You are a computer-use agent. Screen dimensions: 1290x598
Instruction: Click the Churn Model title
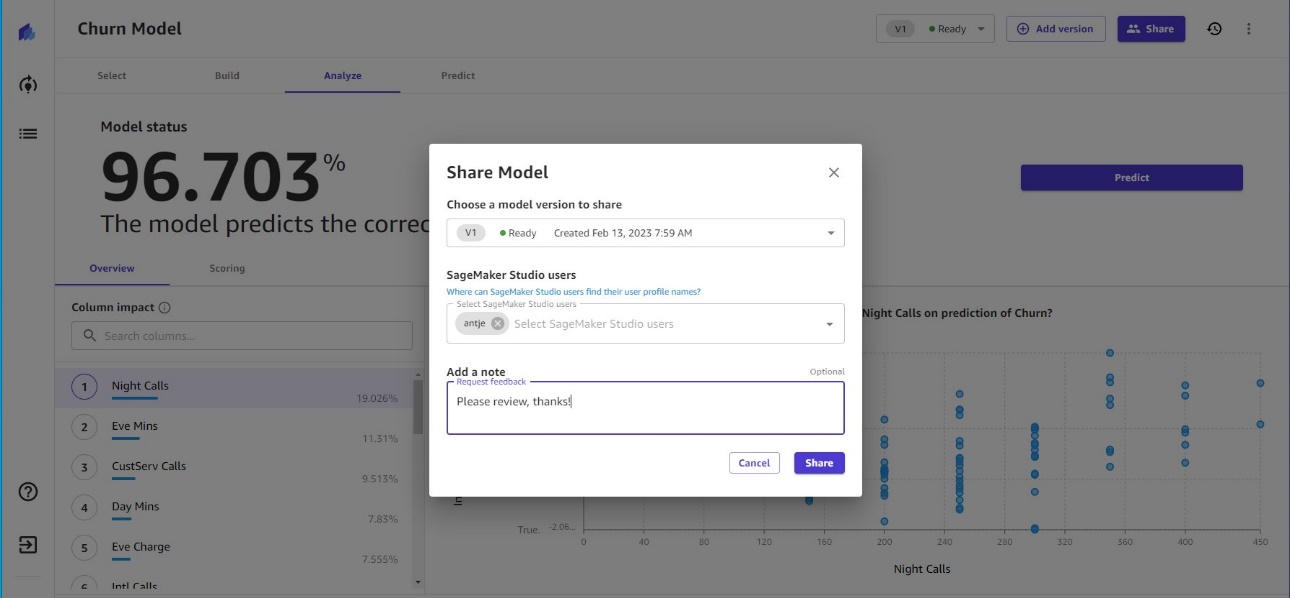(130, 29)
